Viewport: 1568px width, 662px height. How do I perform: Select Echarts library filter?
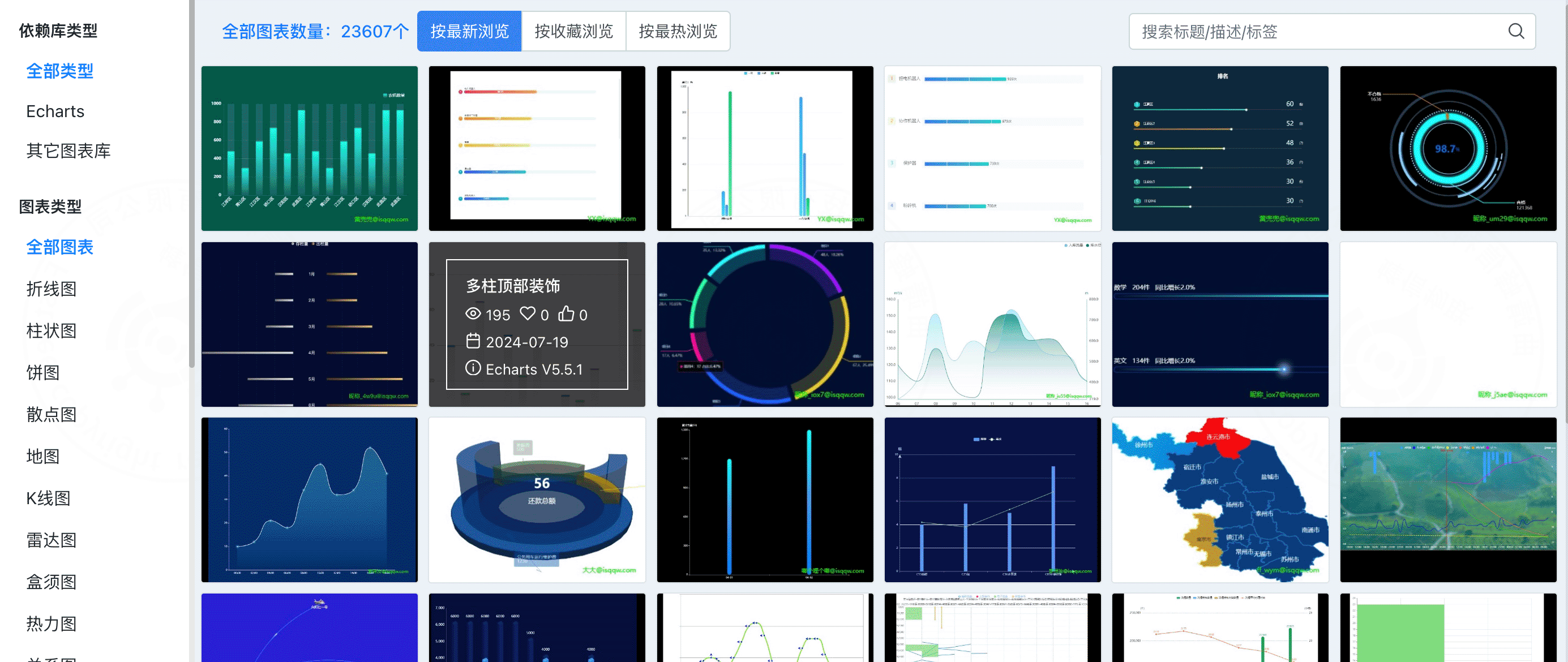tap(55, 111)
